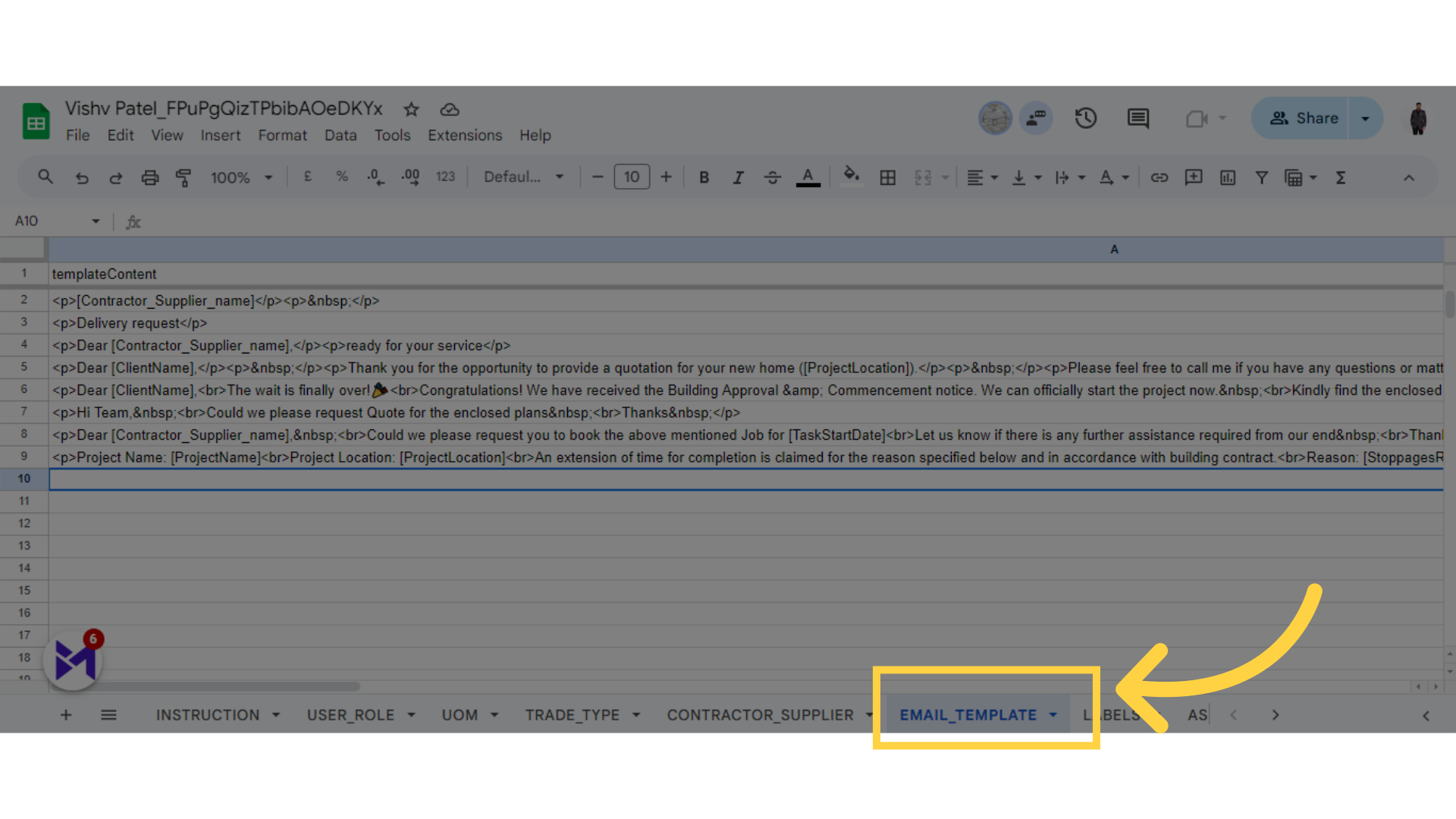Select the Extensions menu
Viewport: 1456px width, 819px height.
464,135
